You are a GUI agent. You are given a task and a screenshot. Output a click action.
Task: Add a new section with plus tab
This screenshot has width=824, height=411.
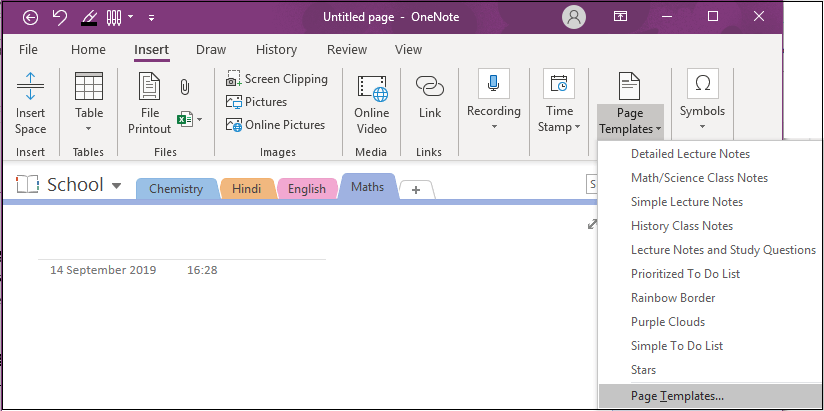click(416, 190)
